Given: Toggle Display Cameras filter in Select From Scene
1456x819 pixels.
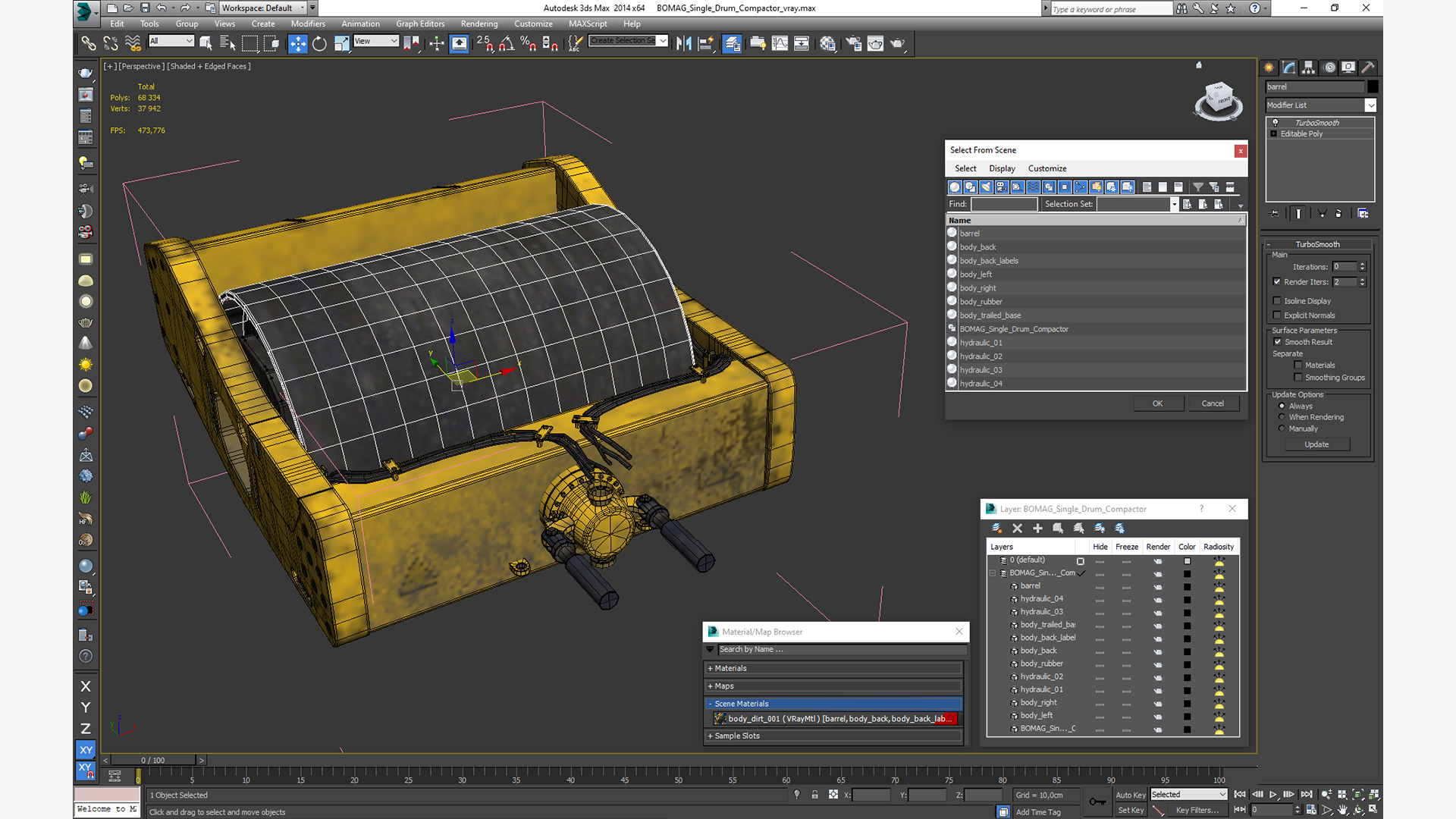Looking at the screenshot, I should [x=1002, y=187].
